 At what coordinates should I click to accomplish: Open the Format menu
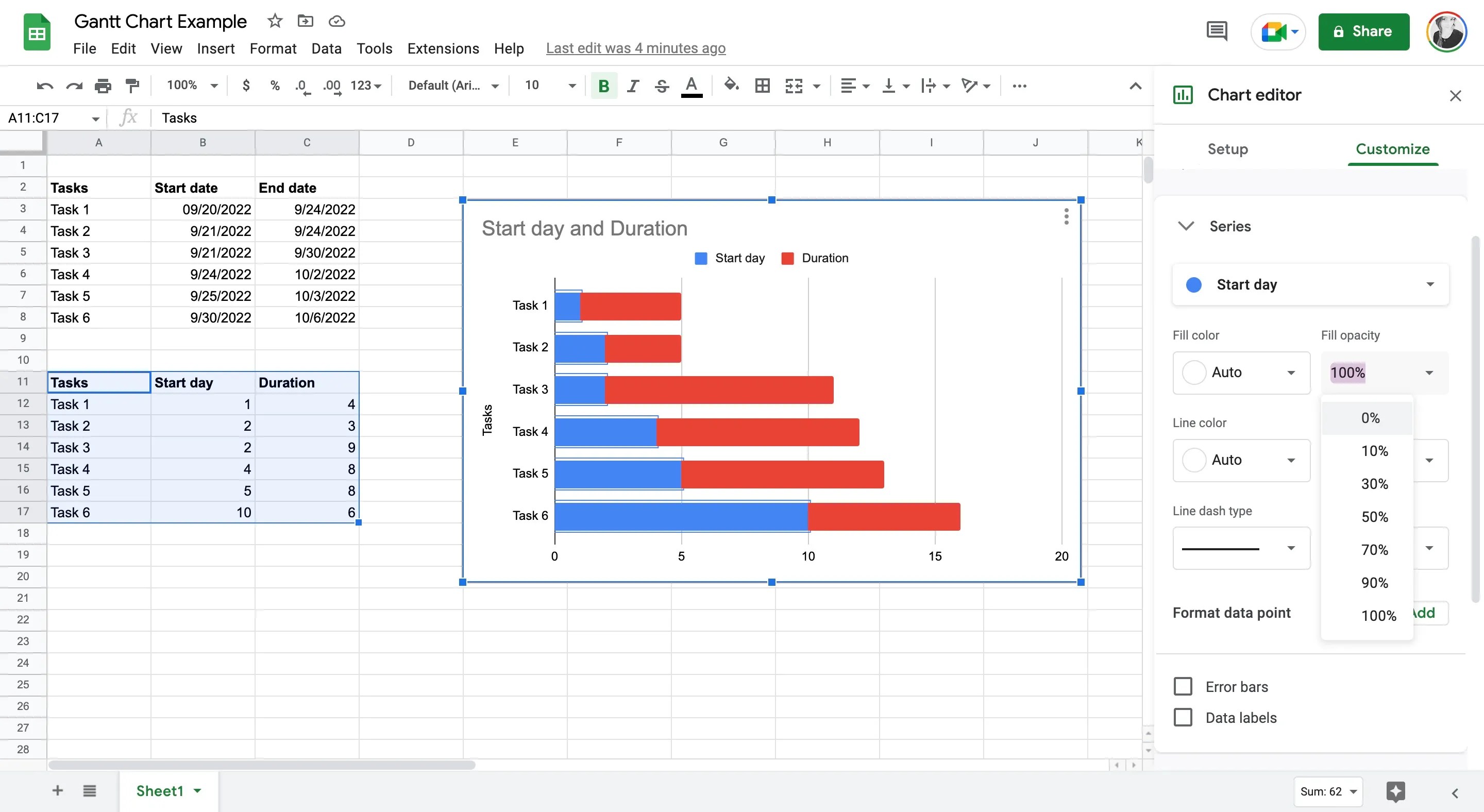point(273,48)
